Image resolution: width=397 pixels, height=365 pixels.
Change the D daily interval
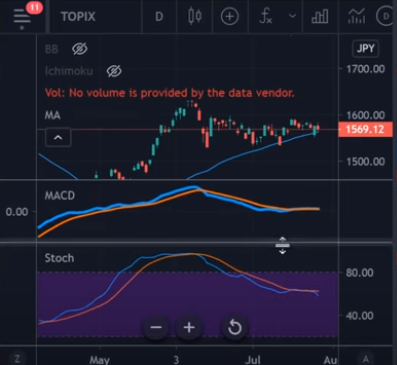pos(159,17)
